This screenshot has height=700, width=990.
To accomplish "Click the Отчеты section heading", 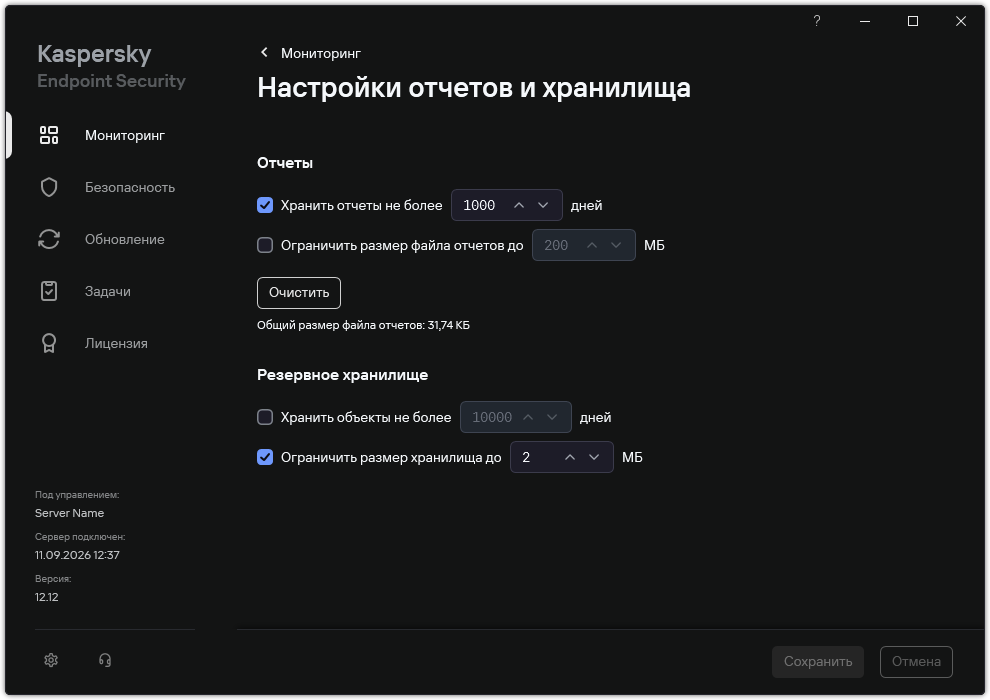I will point(285,163).
